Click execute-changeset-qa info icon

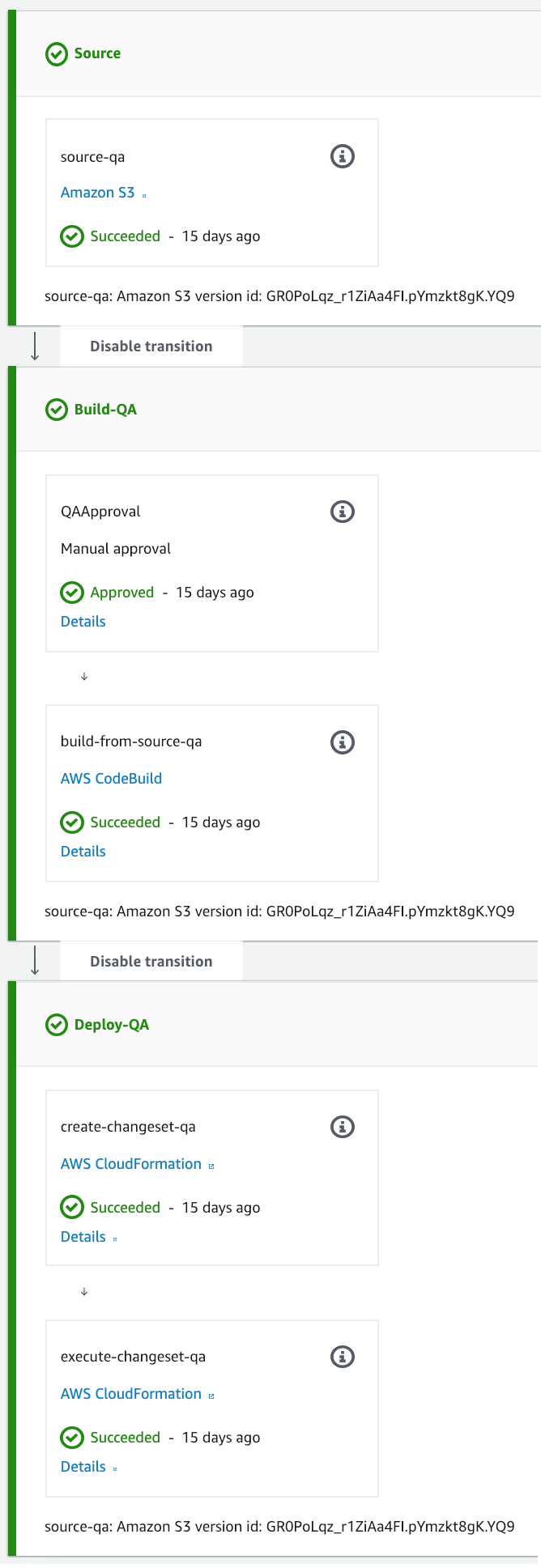click(342, 1356)
